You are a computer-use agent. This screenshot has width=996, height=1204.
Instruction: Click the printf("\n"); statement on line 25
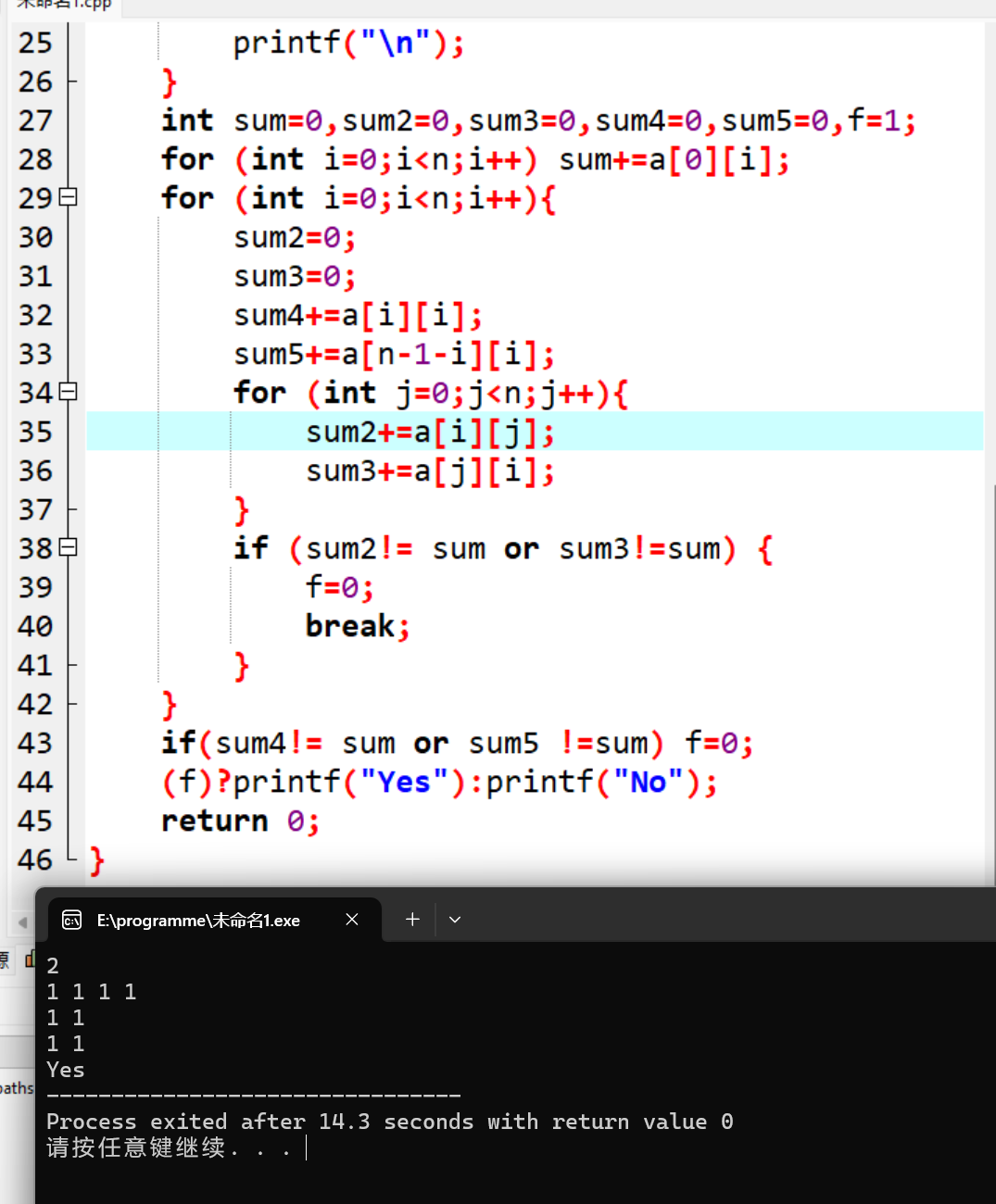click(348, 44)
